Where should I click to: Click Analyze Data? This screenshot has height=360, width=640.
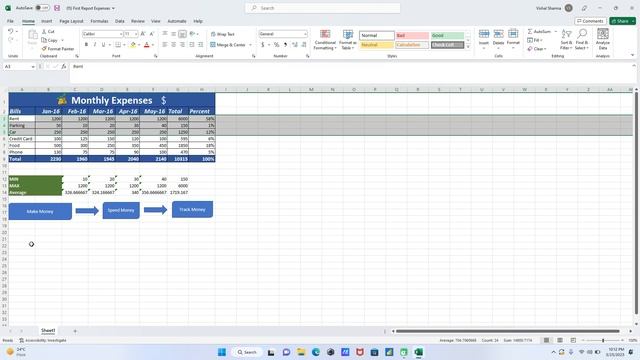tap(602, 39)
